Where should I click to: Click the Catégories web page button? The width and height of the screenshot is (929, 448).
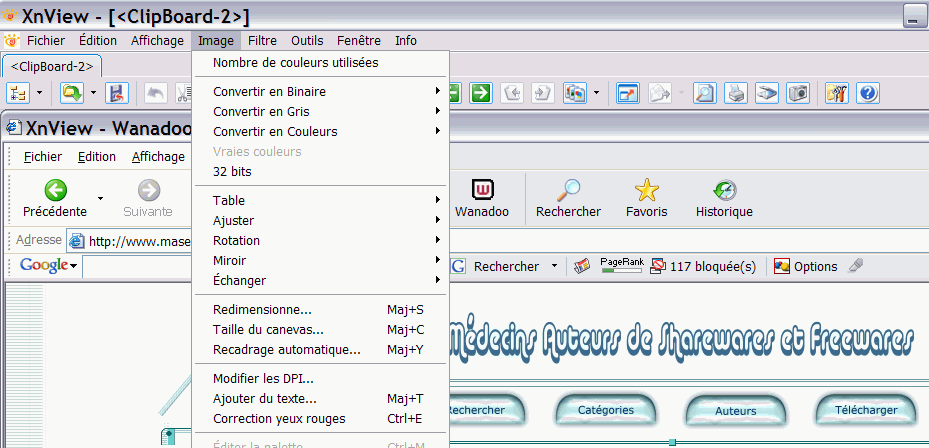pos(606,410)
